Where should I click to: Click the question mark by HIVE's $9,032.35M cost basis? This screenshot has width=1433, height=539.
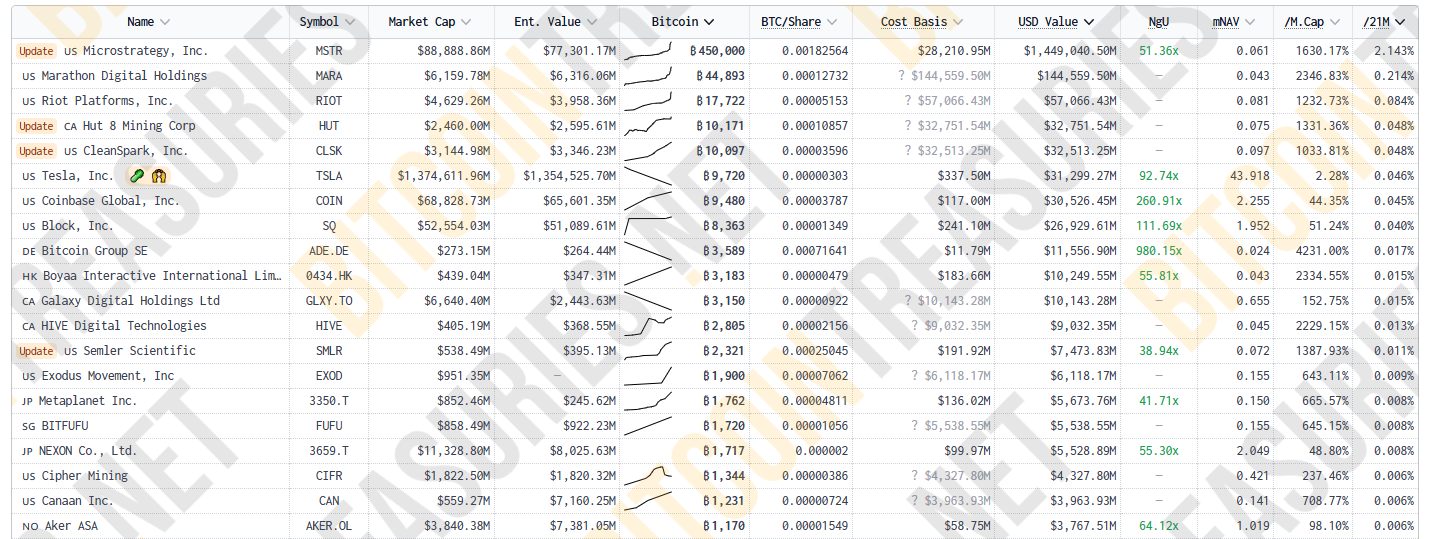[x=915, y=326]
